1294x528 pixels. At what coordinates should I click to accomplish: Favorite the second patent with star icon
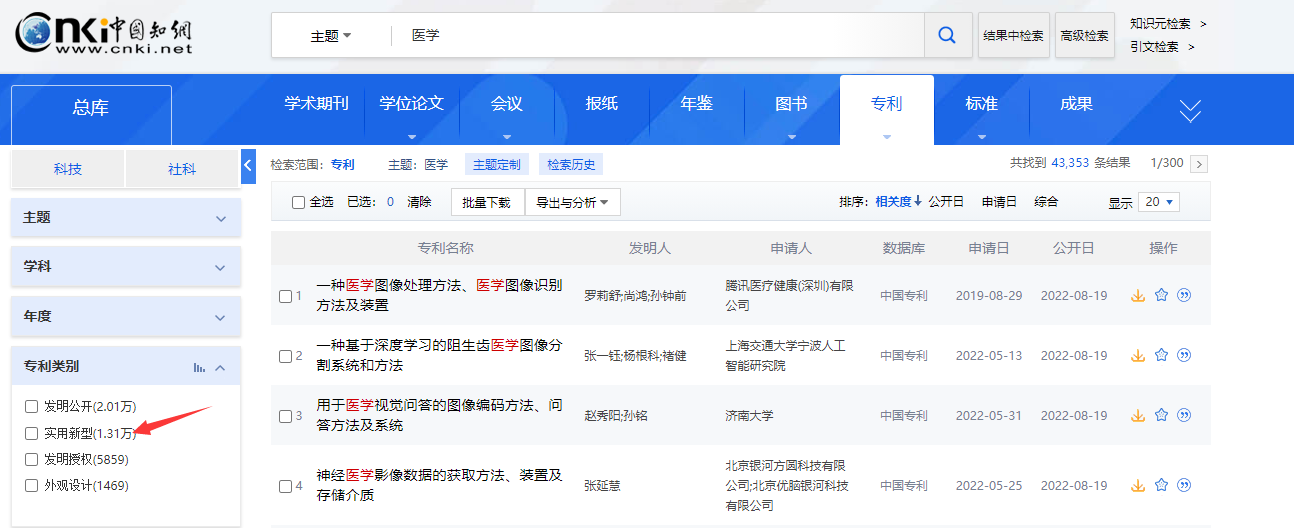tap(1161, 355)
